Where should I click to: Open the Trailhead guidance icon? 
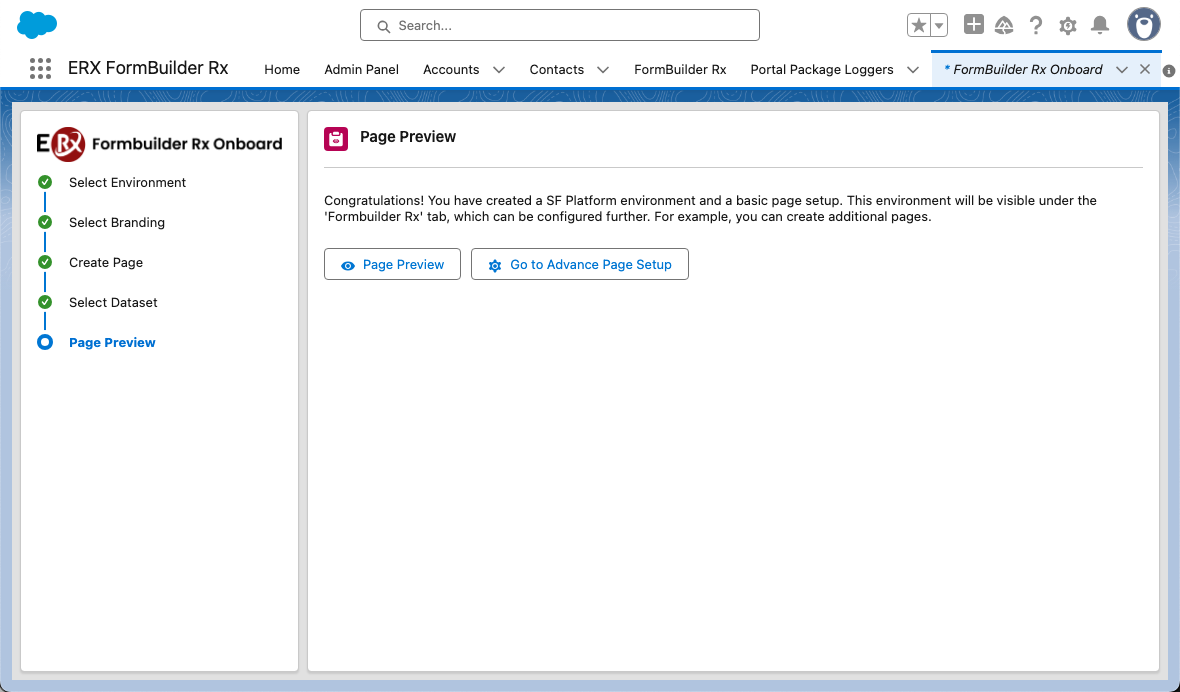1004,25
